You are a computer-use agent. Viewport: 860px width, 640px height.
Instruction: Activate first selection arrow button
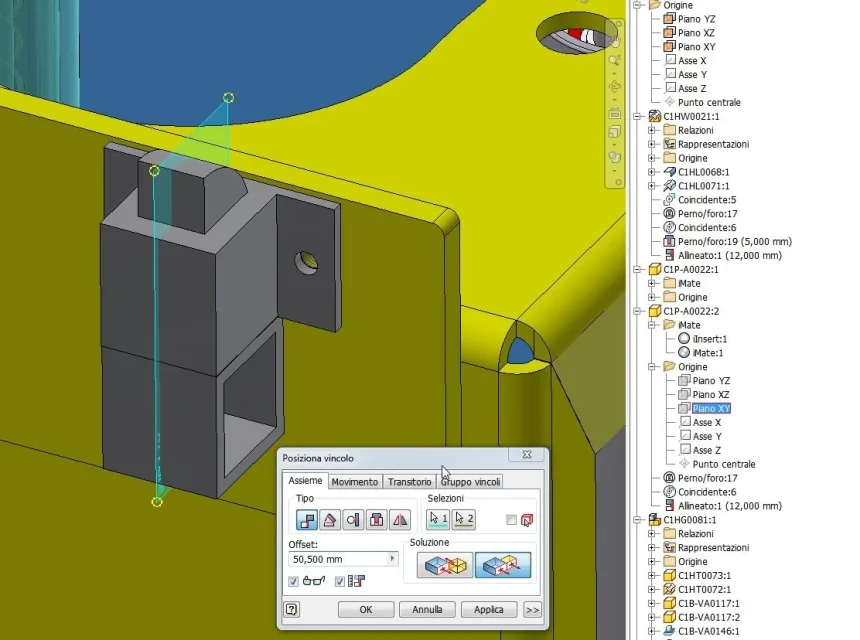438,519
